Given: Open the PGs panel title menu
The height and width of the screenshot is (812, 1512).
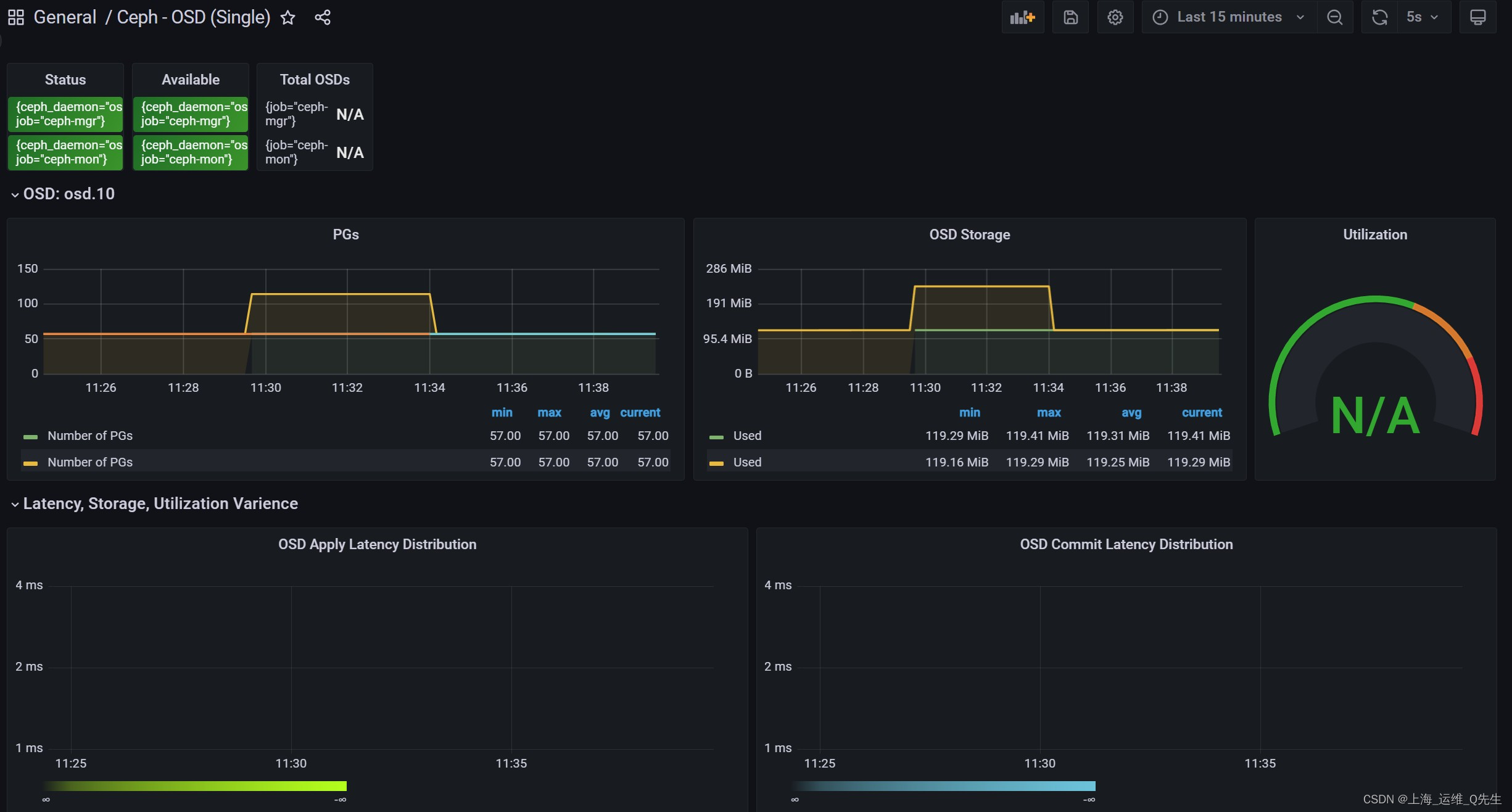Looking at the screenshot, I should 345,234.
